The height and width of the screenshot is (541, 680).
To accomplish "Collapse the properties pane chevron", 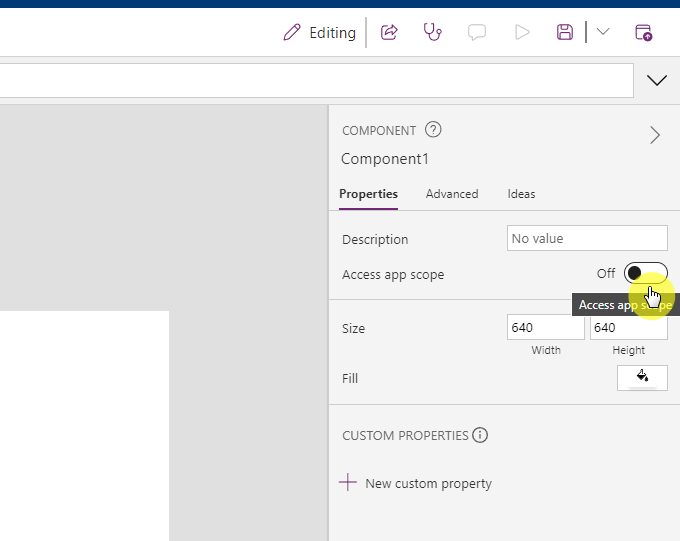I will (x=655, y=135).
